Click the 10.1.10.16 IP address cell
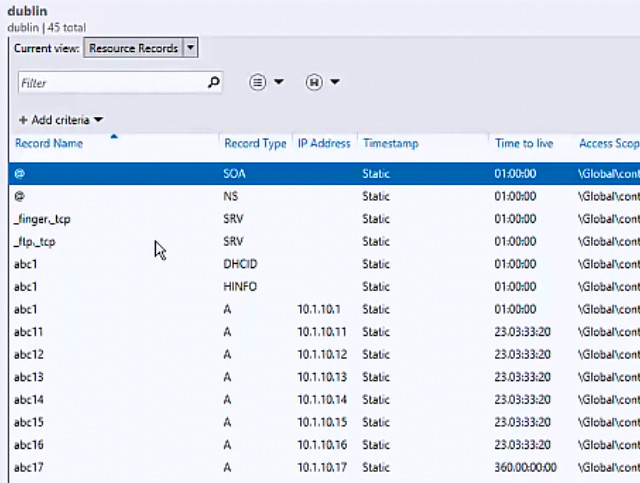Viewport: 640px width, 483px height. [x=322, y=445]
